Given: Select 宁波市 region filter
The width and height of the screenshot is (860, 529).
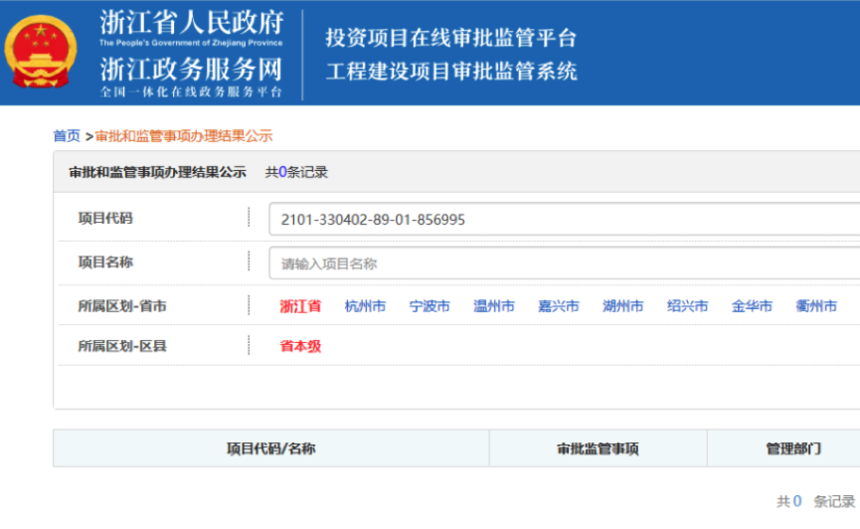Looking at the screenshot, I should [x=429, y=306].
